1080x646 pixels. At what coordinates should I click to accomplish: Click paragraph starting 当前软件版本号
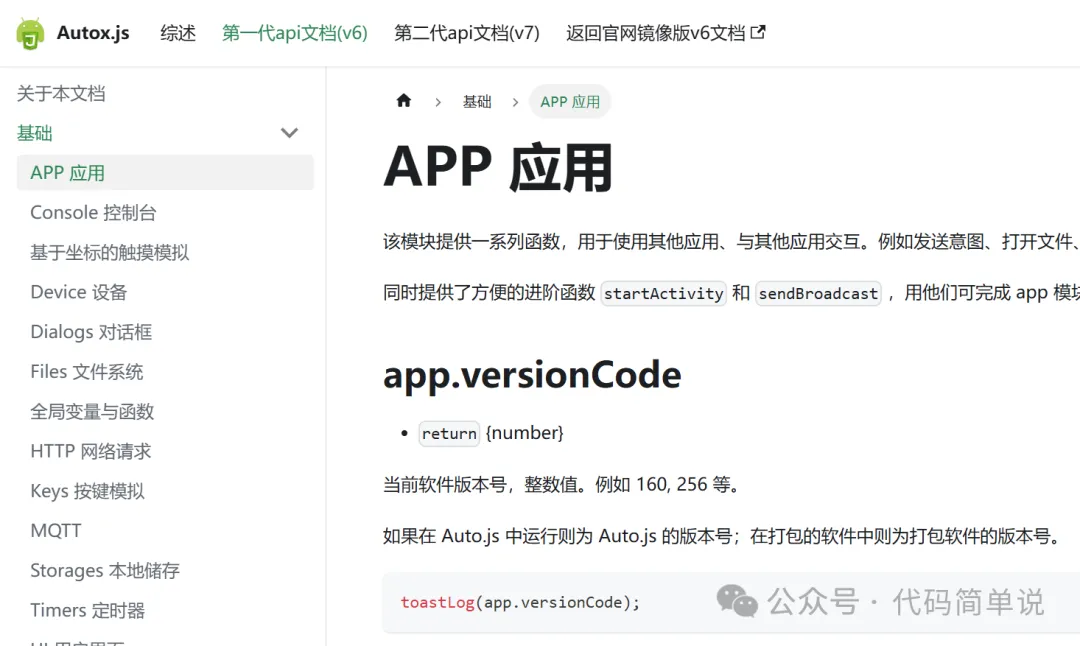[x=563, y=484]
